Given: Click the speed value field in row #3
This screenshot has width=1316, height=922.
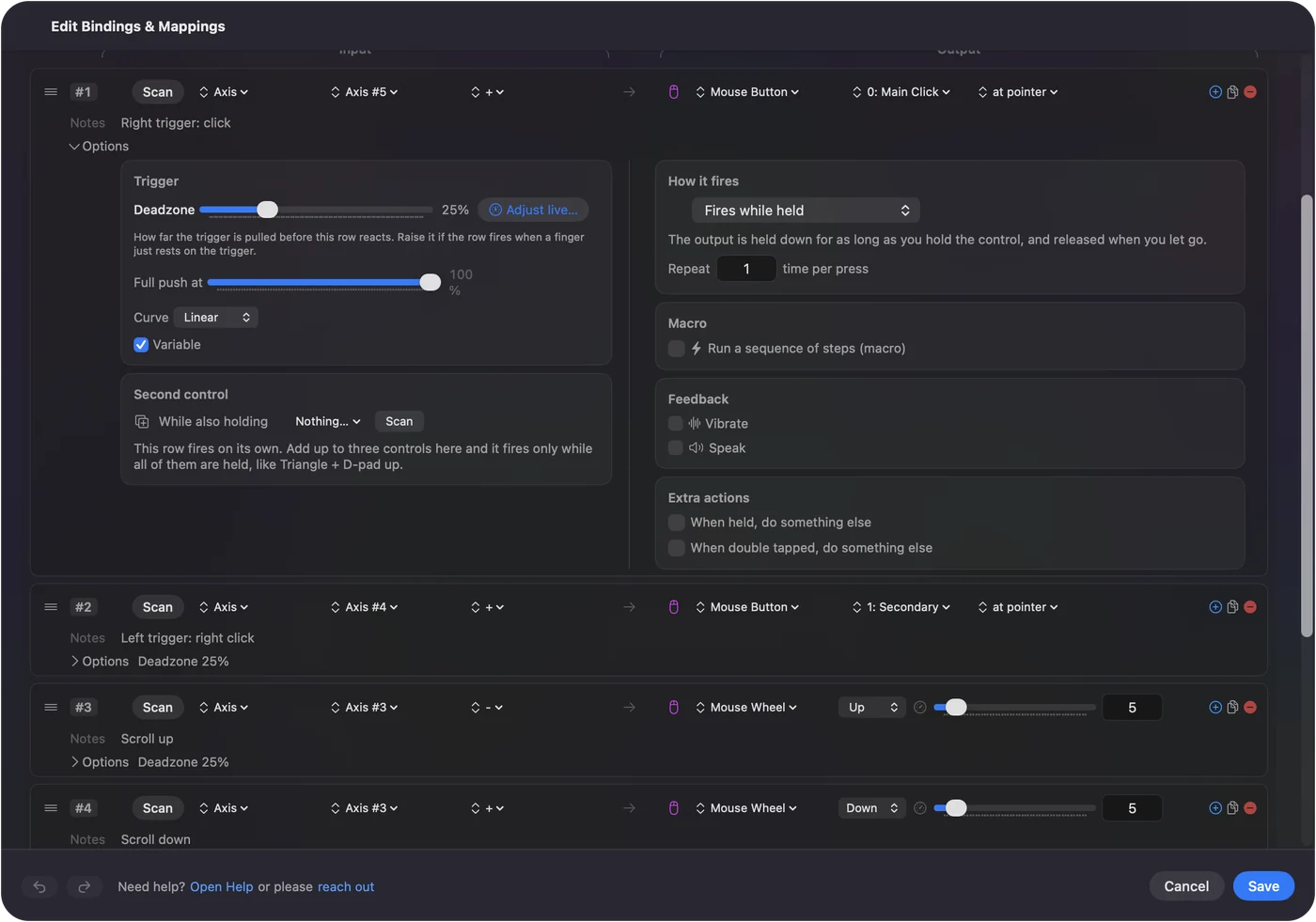Looking at the screenshot, I should (1132, 708).
